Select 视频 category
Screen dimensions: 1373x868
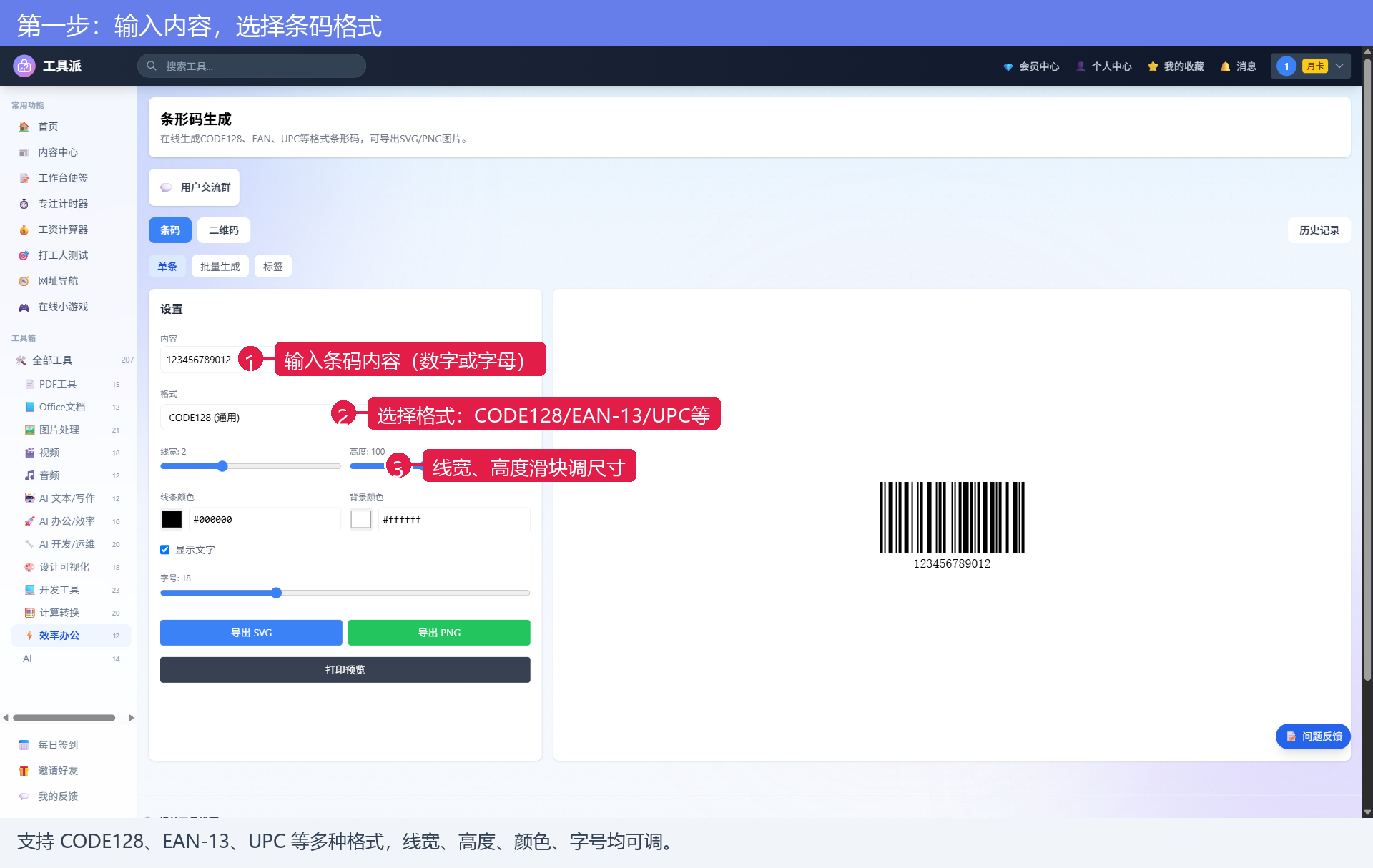coord(72,453)
